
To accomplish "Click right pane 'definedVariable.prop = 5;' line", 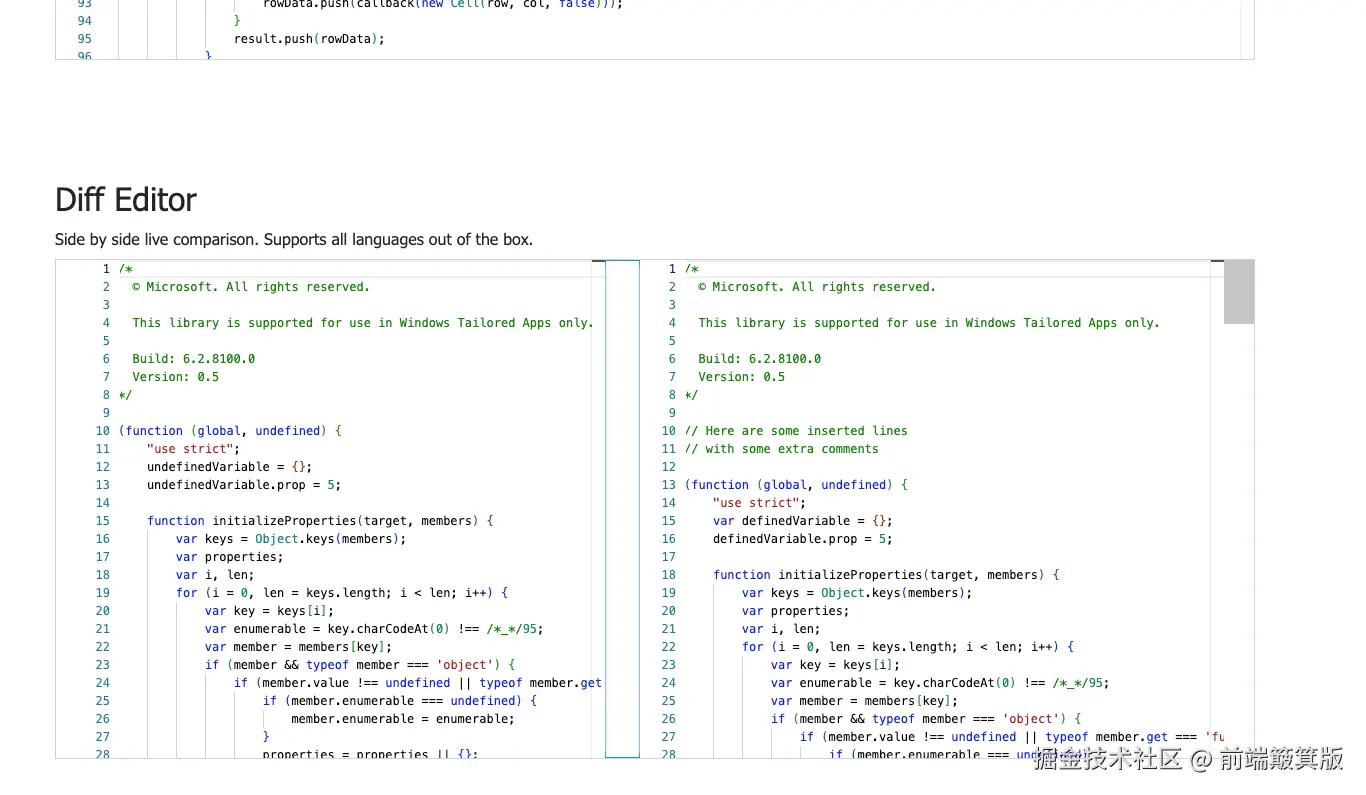I will tap(802, 539).
